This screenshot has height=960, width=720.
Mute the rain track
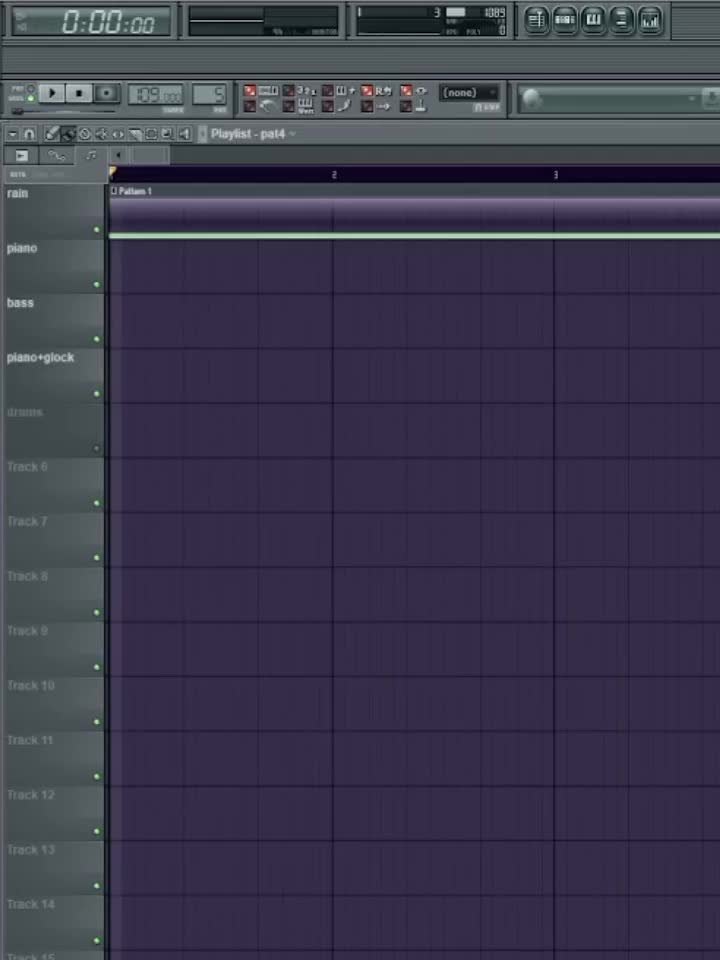coord(96,230)
